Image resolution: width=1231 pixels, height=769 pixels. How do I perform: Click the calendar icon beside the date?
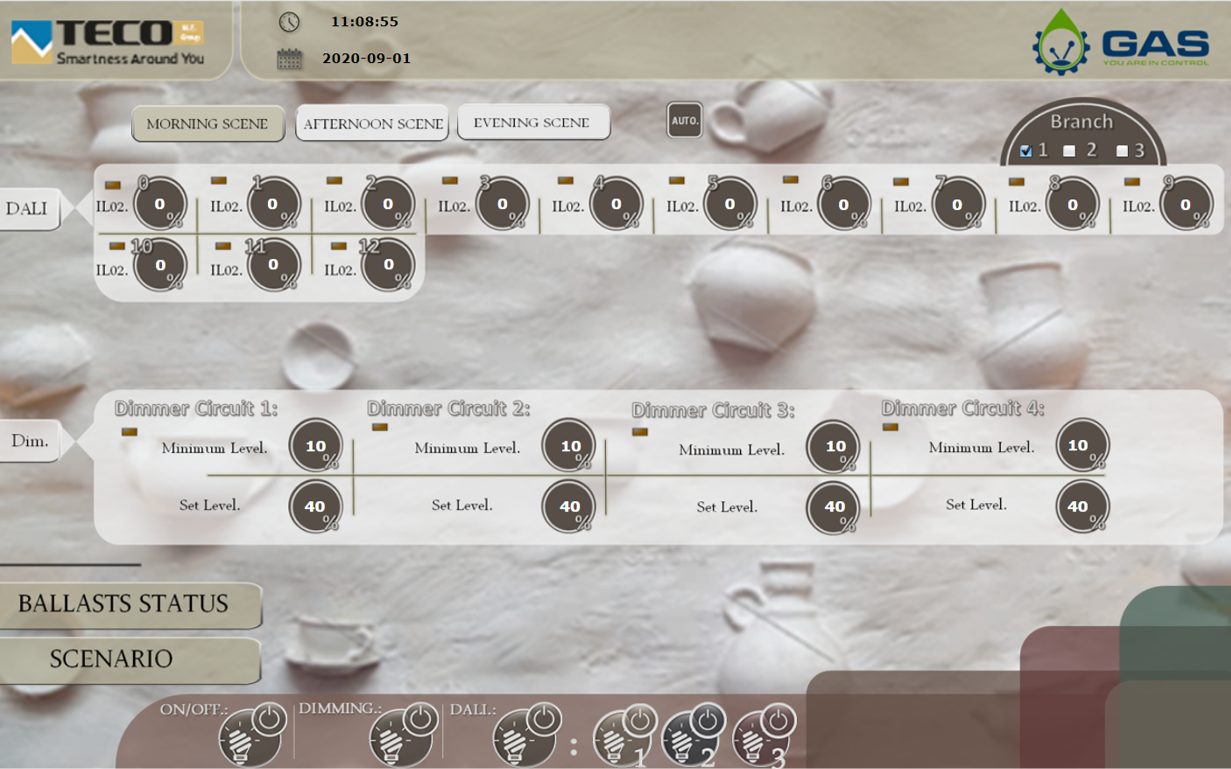click(x=289, y=59)
